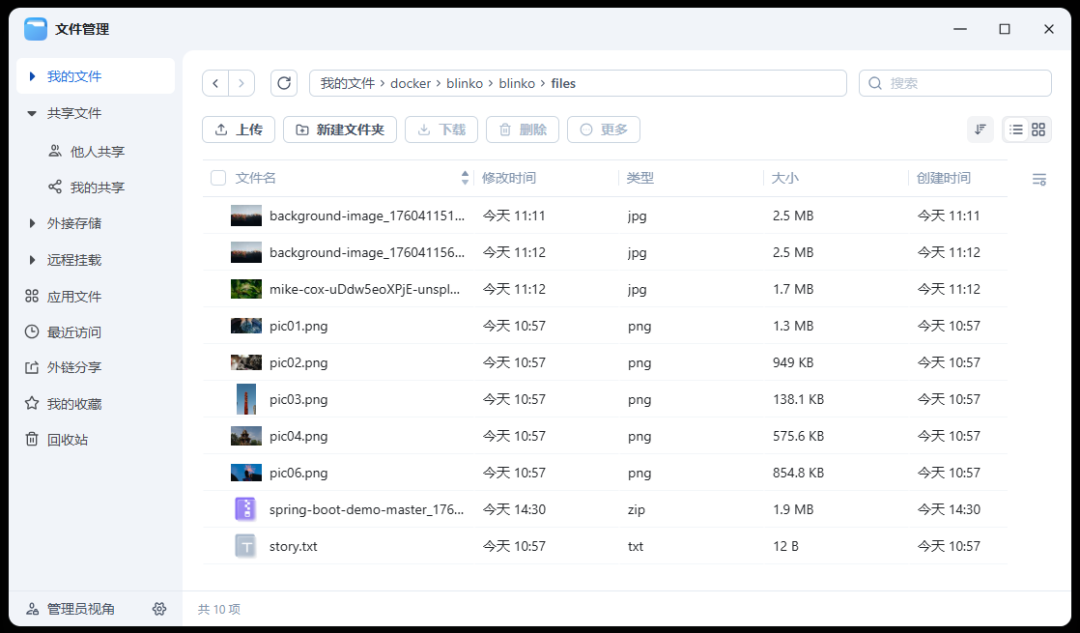Open 最近访问 in the sidebar
Screen dimensions: 1080x633
pos(73,332)
